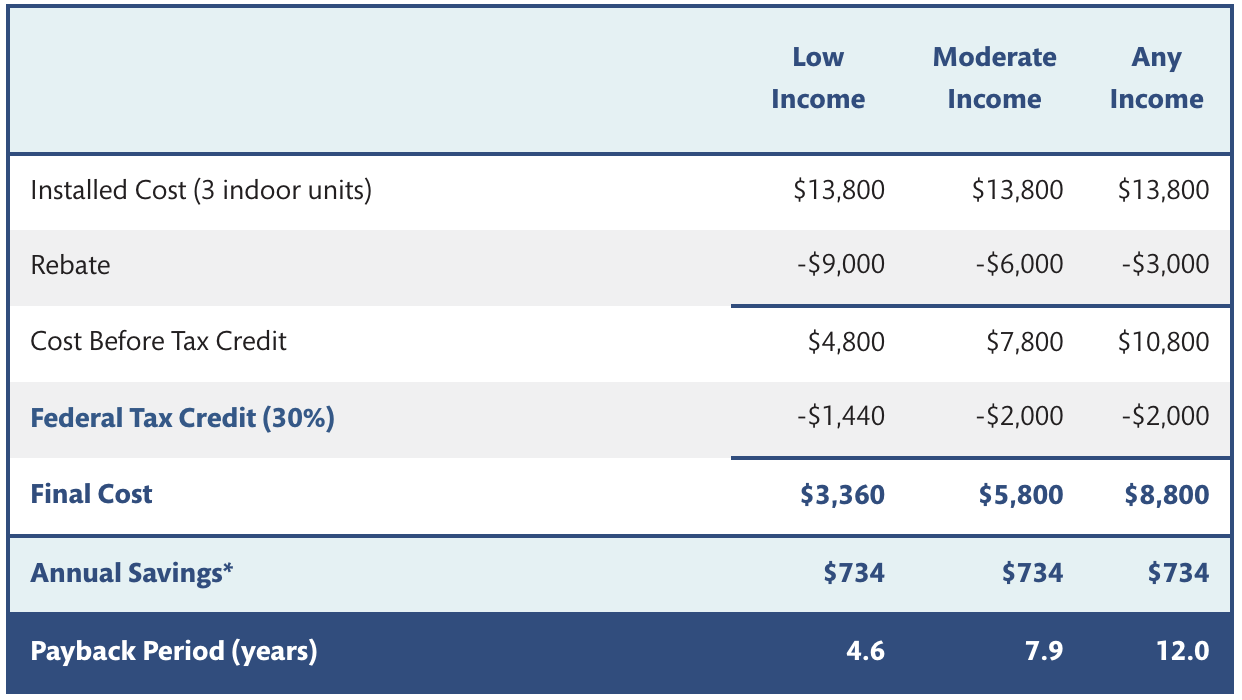Select the Payback Period (years) label
The image size is (1242, 700).
(174, 652)
